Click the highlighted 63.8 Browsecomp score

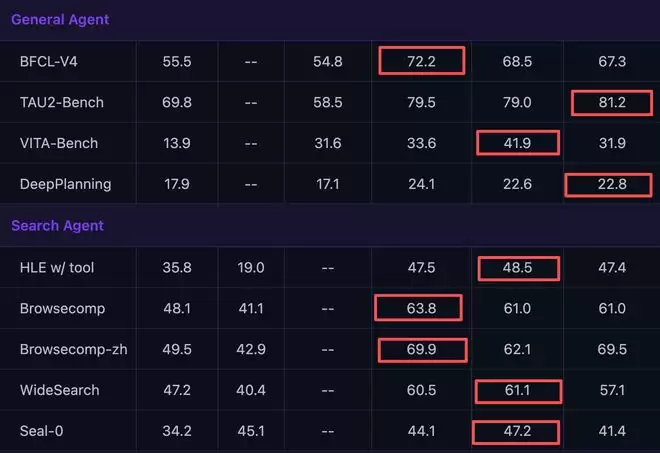421,308
